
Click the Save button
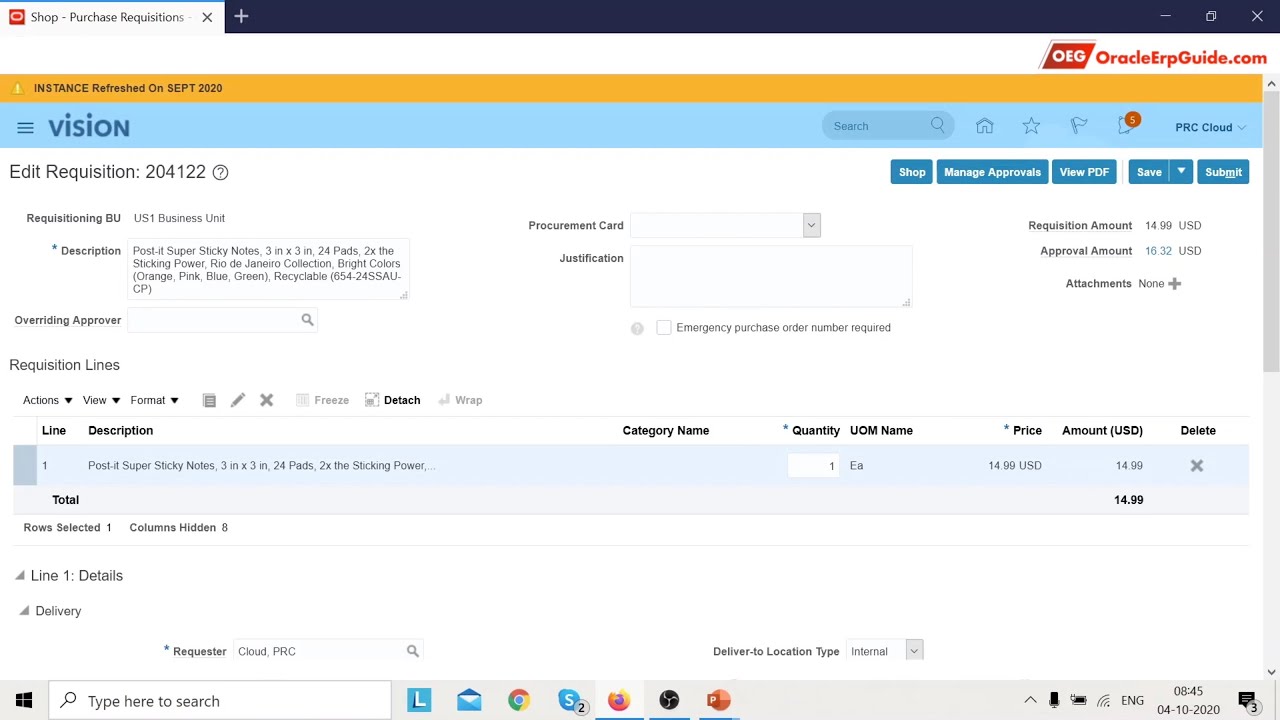pyautogui.click(x=1149, y=172)
